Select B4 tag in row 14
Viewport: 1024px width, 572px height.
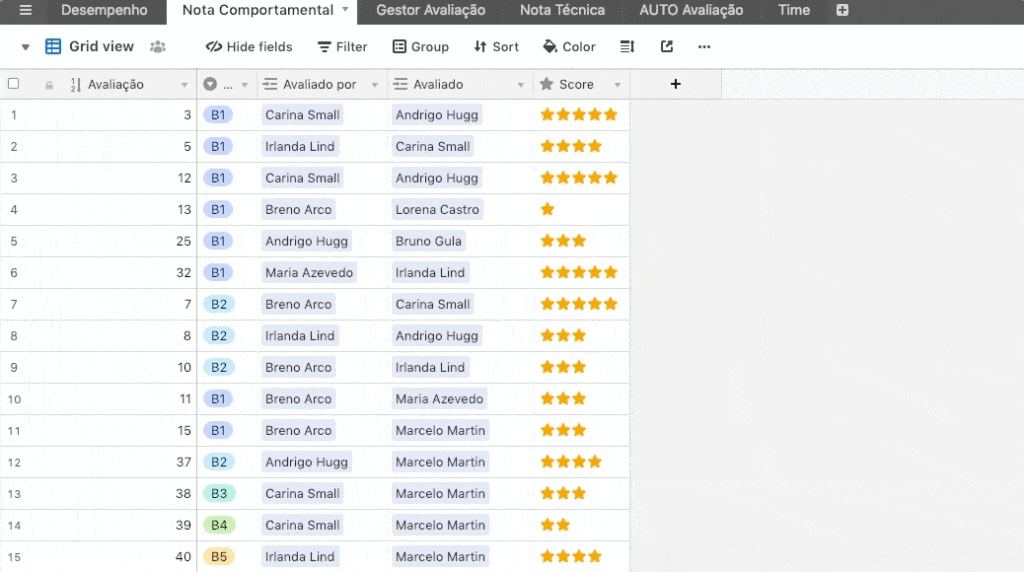pos(219,524)
